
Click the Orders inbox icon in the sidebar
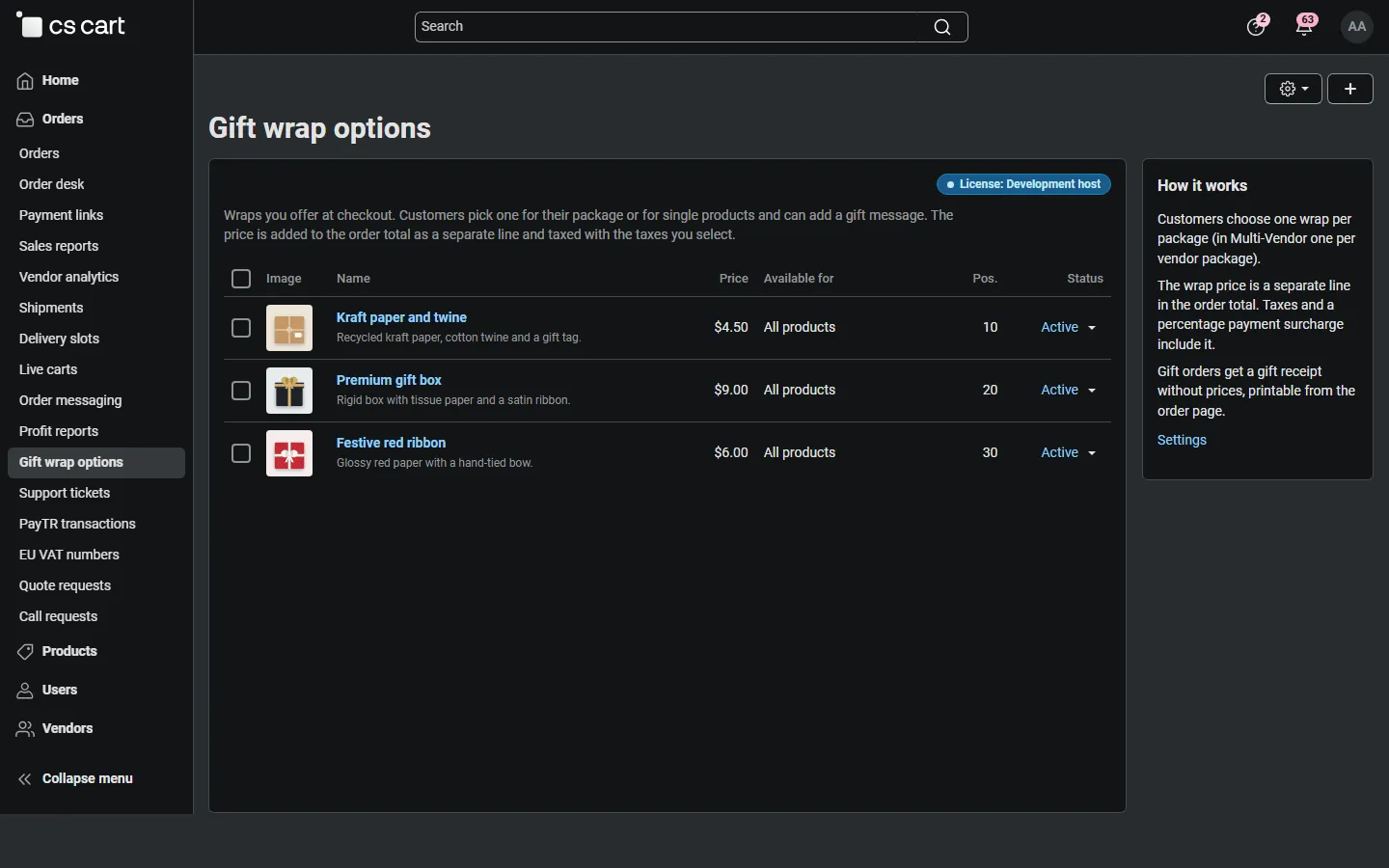click(25, 120)
